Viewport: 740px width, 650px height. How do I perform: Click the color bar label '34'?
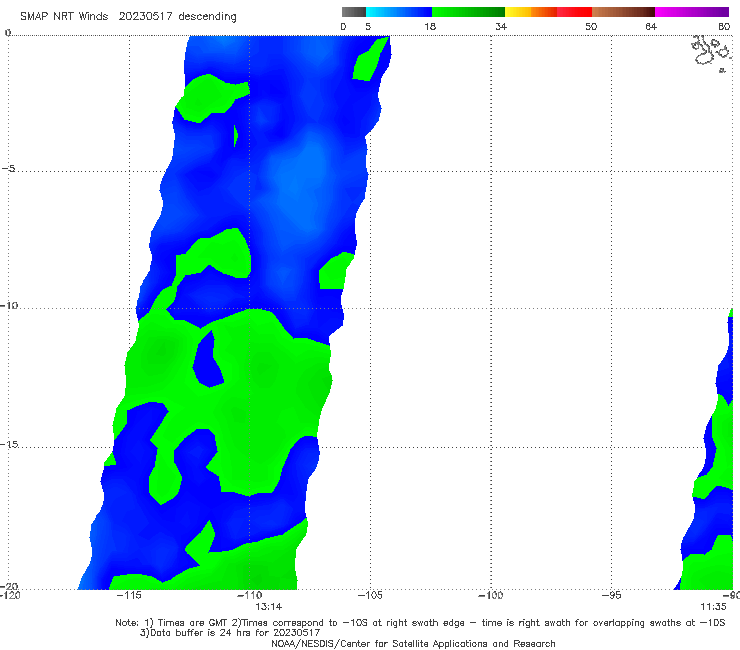(x=501, y=26)
